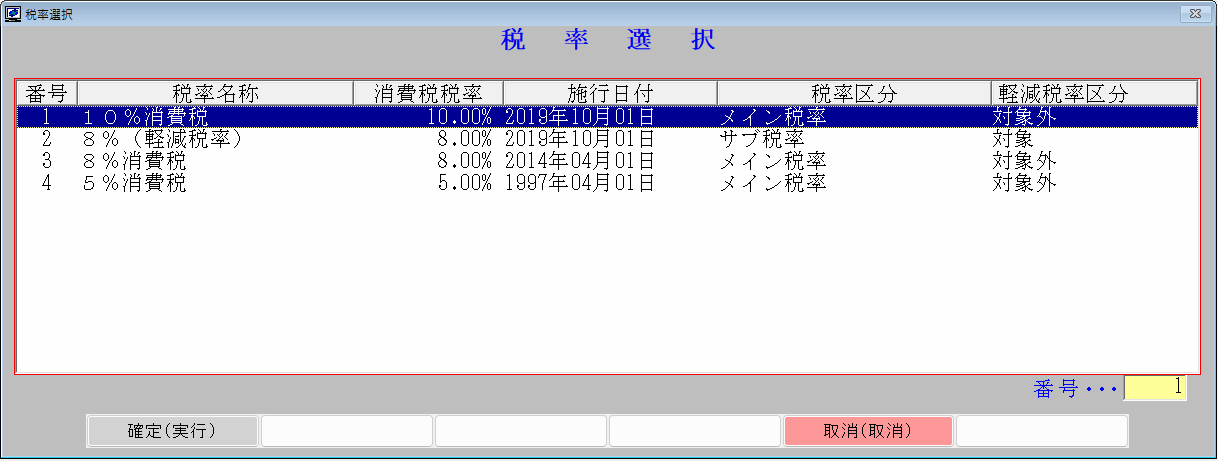Click the 番号 number input field

[x=1155, y=388]
